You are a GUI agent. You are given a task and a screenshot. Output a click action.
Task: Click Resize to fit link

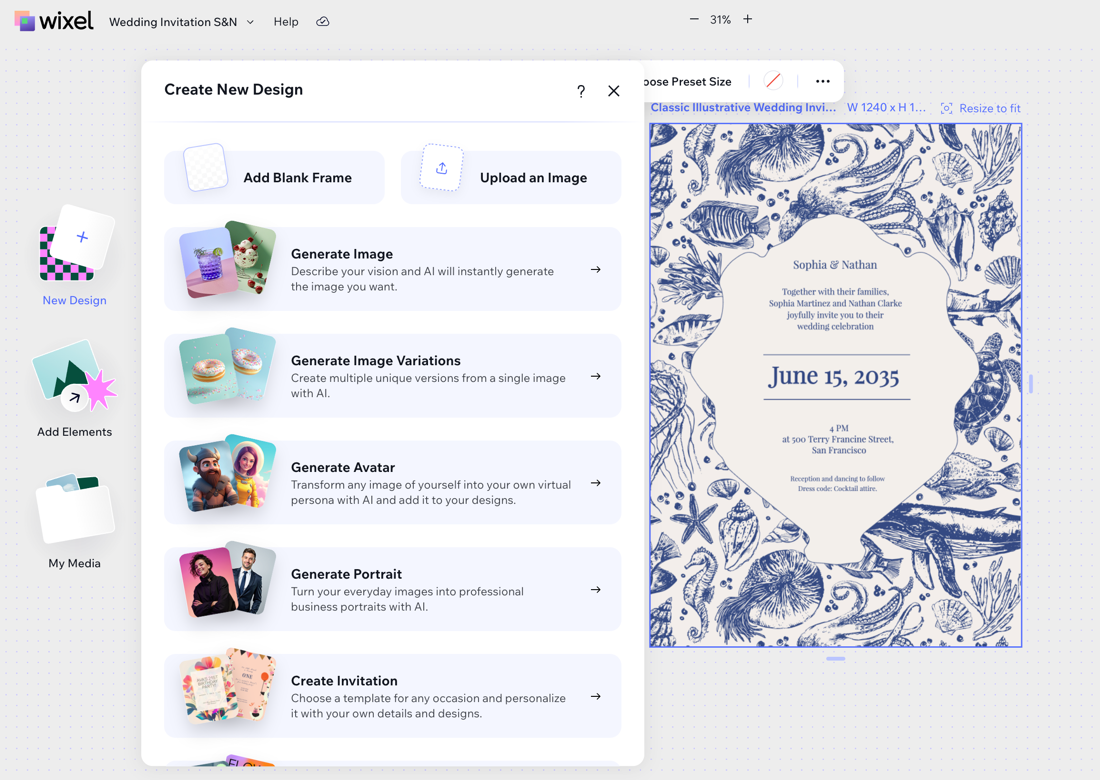pyautogui.click(x=990, y=109)
